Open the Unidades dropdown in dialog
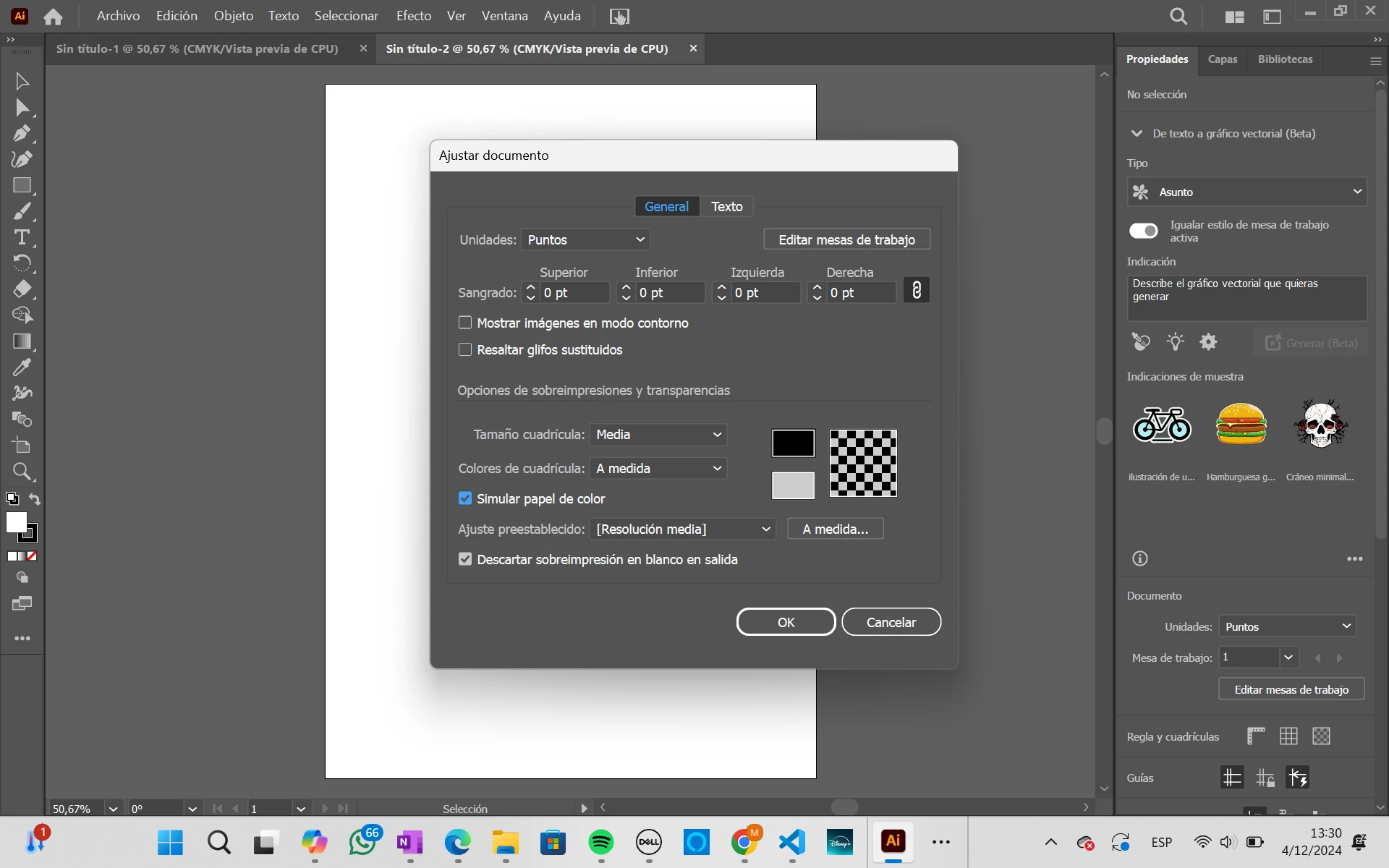 click(x=585, y=239)
